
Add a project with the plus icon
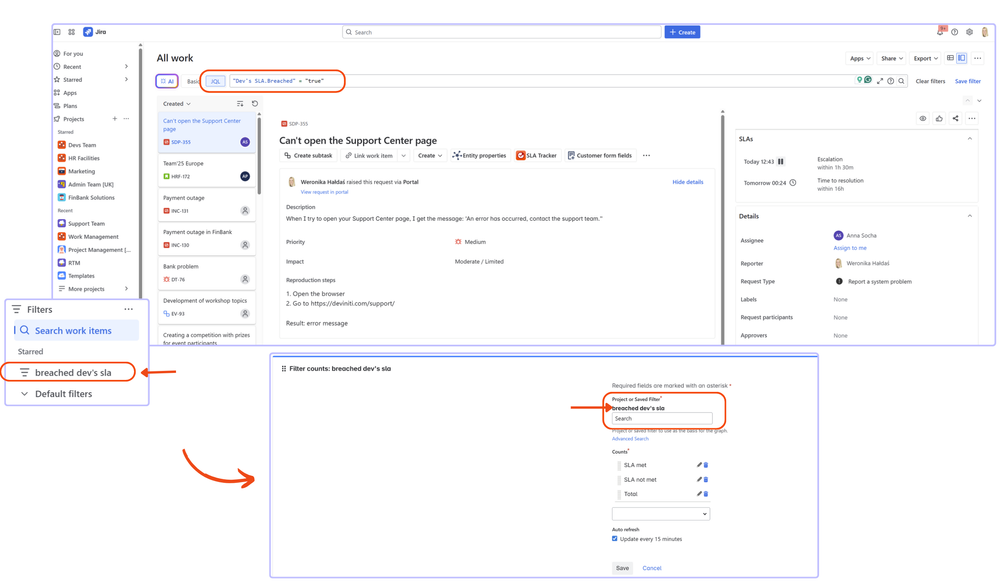pyautogui.click(x=115, y=118)
